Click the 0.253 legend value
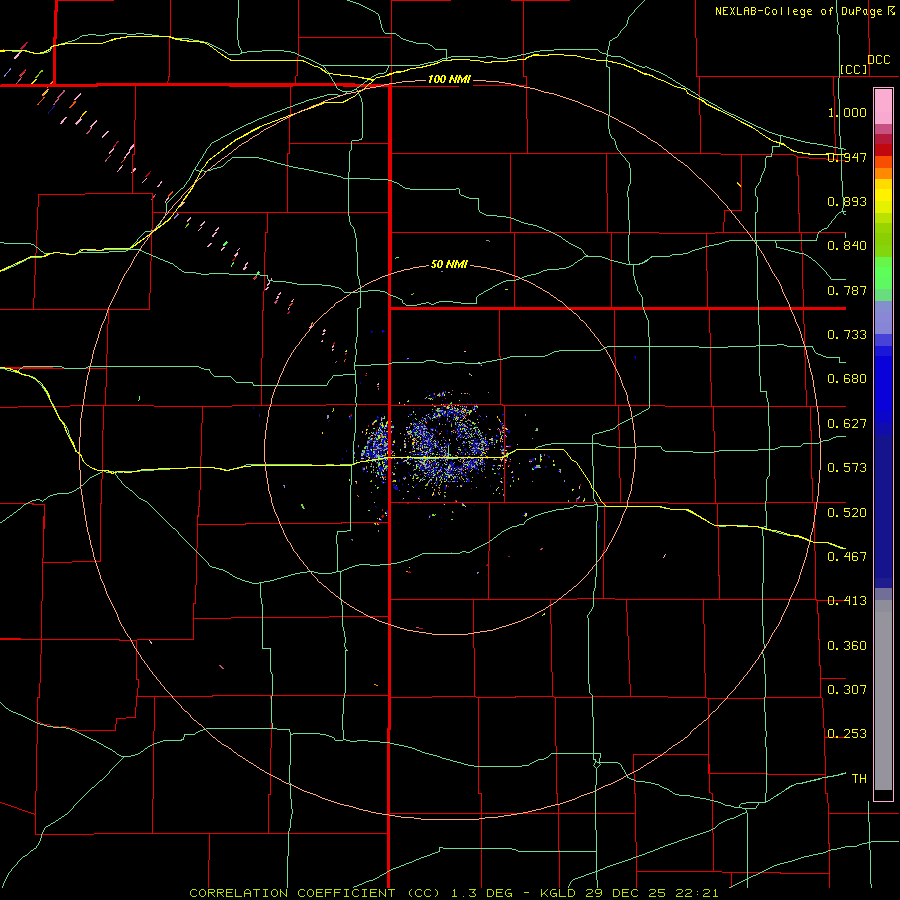 pyautogui.click(x=847, y=734)
